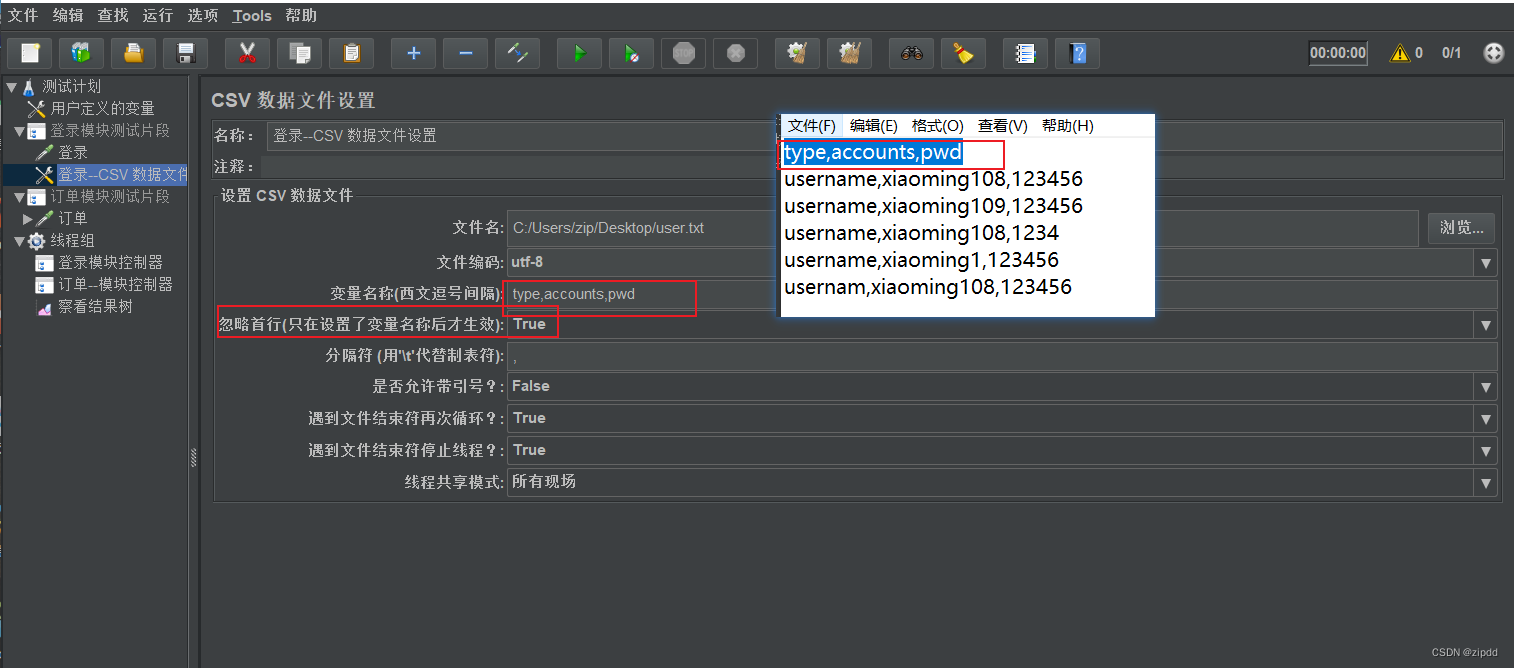
Task: Click the Shutdown toolbar icon
Action: click(x=735, y=53)
